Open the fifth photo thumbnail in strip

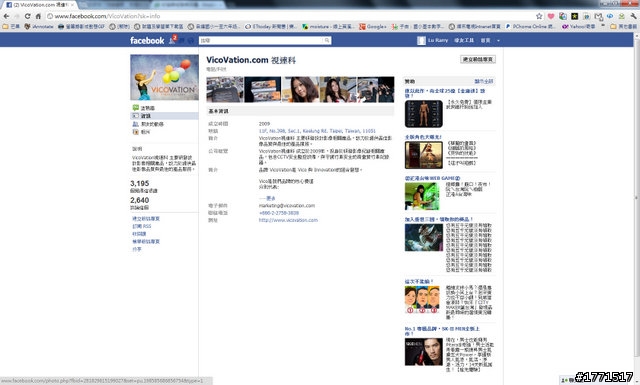coord(376,89)
